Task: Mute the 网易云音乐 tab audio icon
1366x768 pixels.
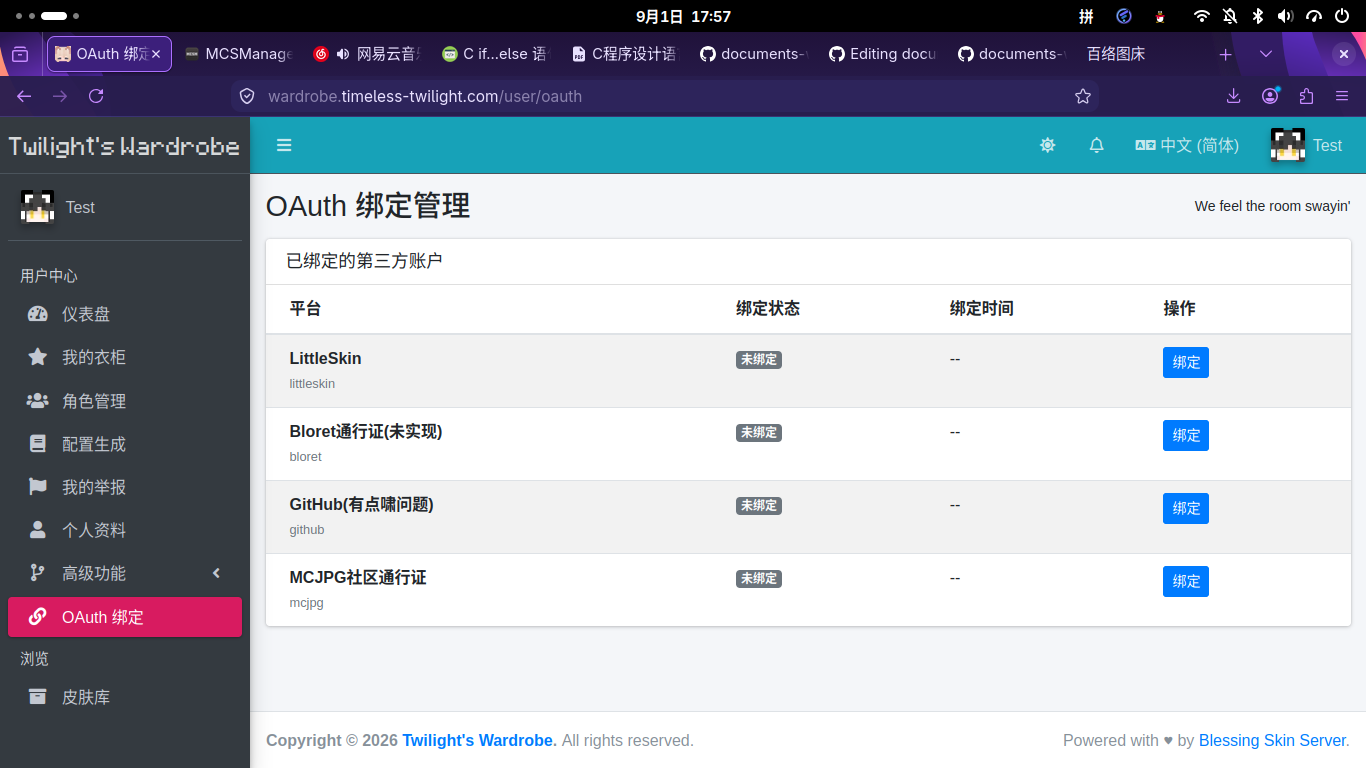Action: [343, 54]
